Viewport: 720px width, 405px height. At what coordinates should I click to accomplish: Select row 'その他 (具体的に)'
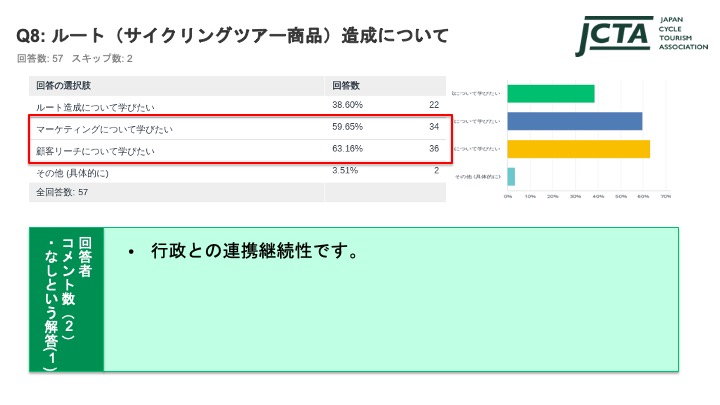(x=237, y=172)
